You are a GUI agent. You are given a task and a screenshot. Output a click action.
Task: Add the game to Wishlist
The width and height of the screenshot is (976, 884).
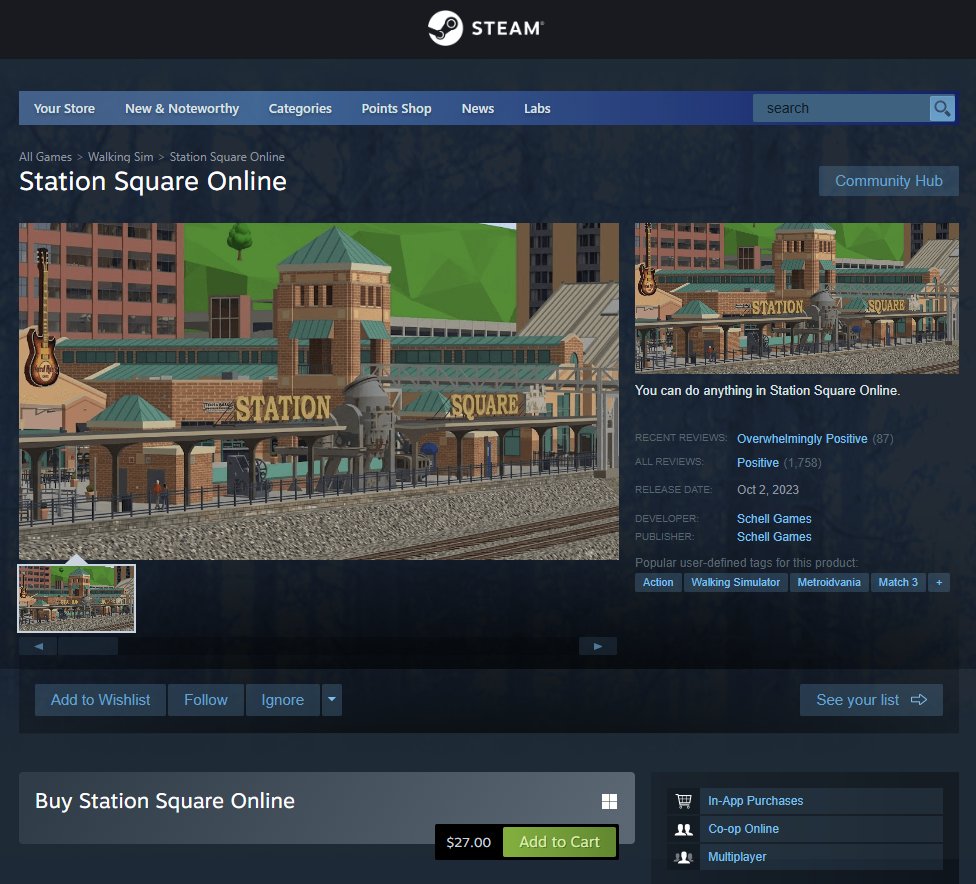[x=100, y=700]
